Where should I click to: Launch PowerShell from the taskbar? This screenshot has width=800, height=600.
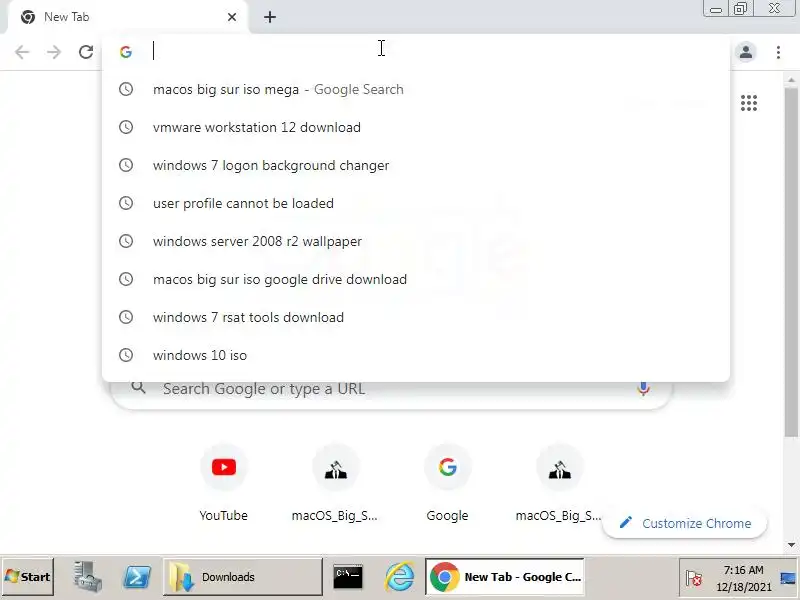(137, 577)
